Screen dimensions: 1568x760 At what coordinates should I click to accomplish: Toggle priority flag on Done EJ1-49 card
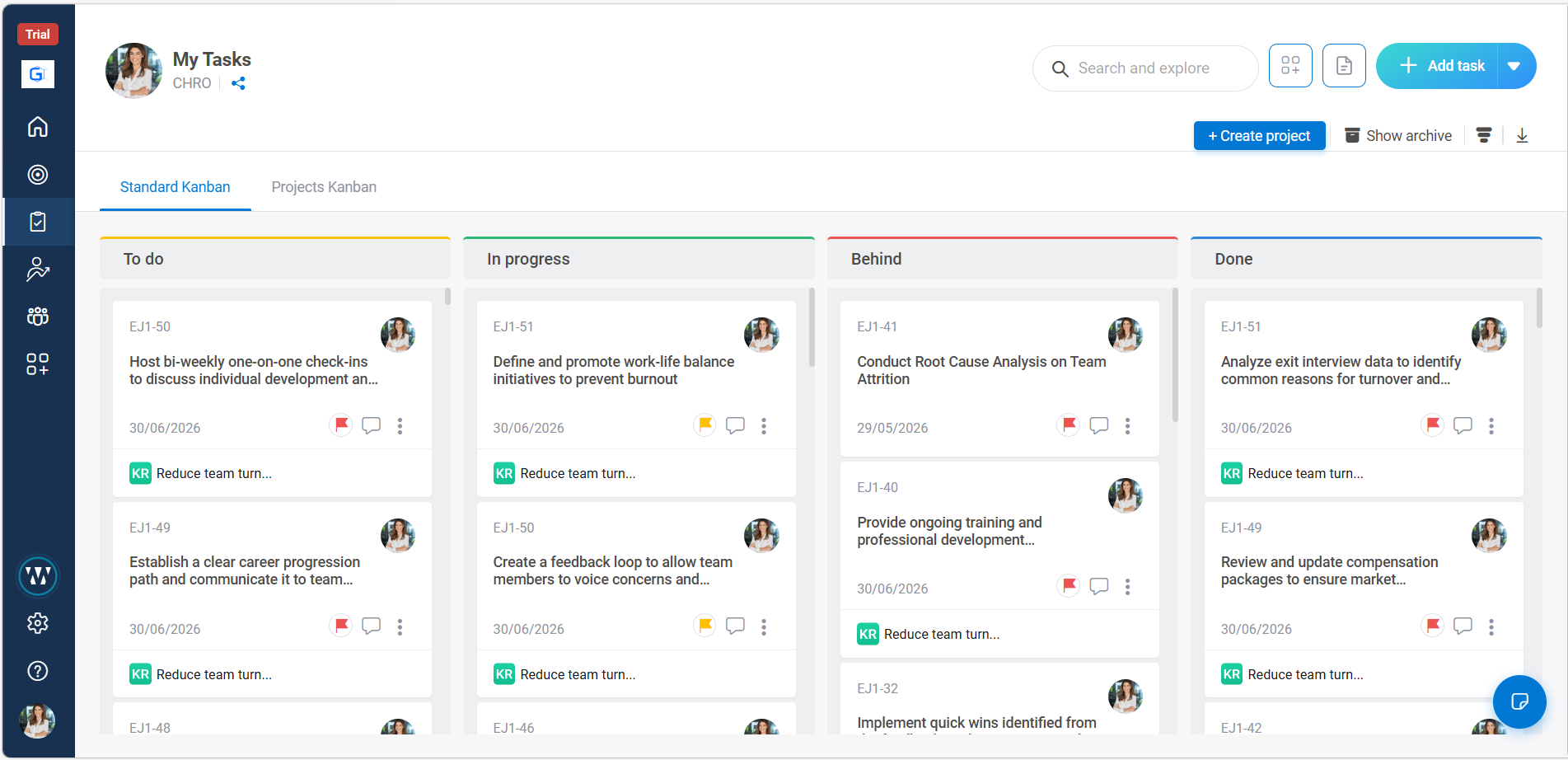(x=1433, y=626)
